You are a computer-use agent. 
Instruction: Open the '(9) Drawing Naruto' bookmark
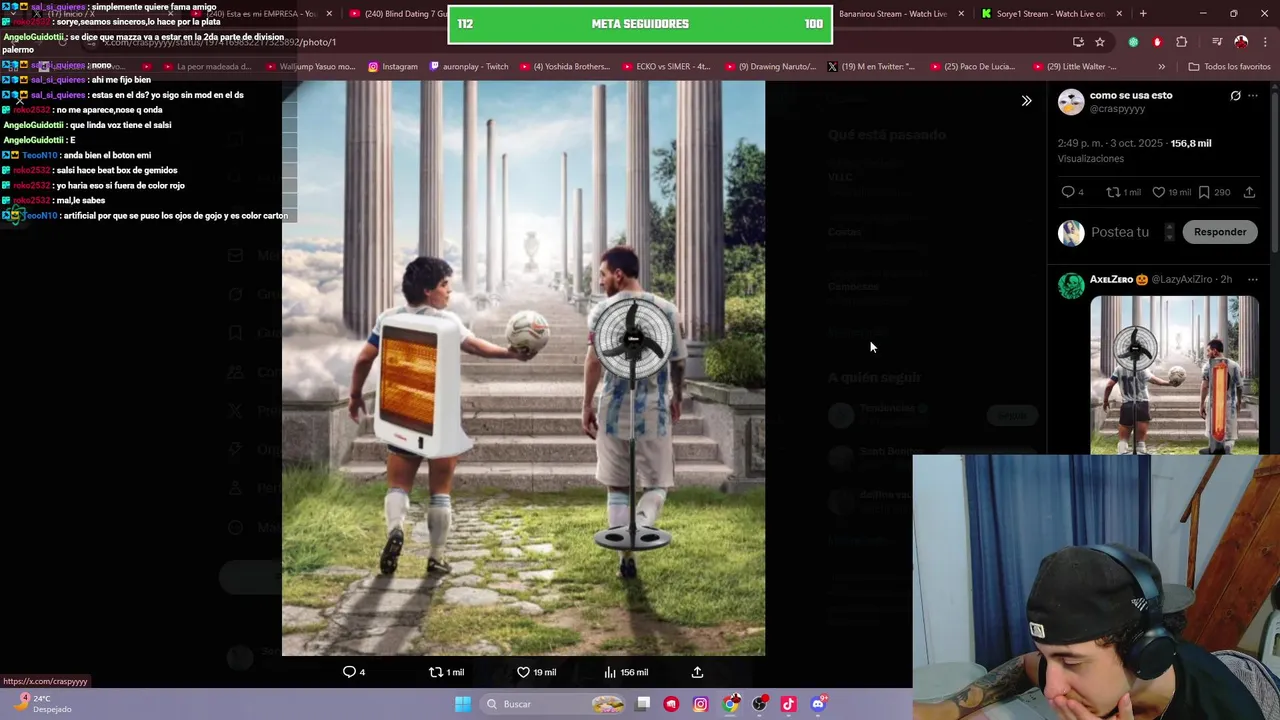point(770,67)
